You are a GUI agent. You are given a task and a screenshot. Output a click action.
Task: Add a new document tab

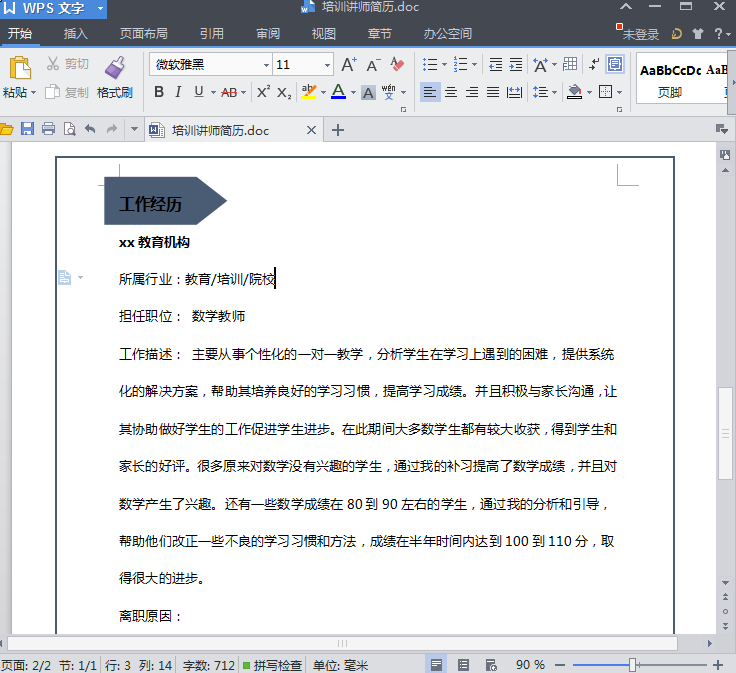[338, 130]
